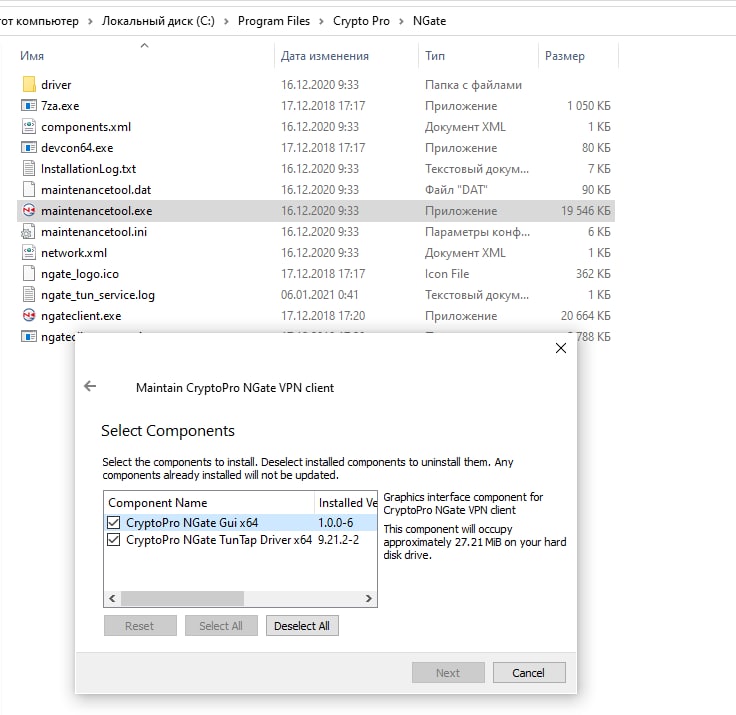Click the Reset button

point(140,626)
